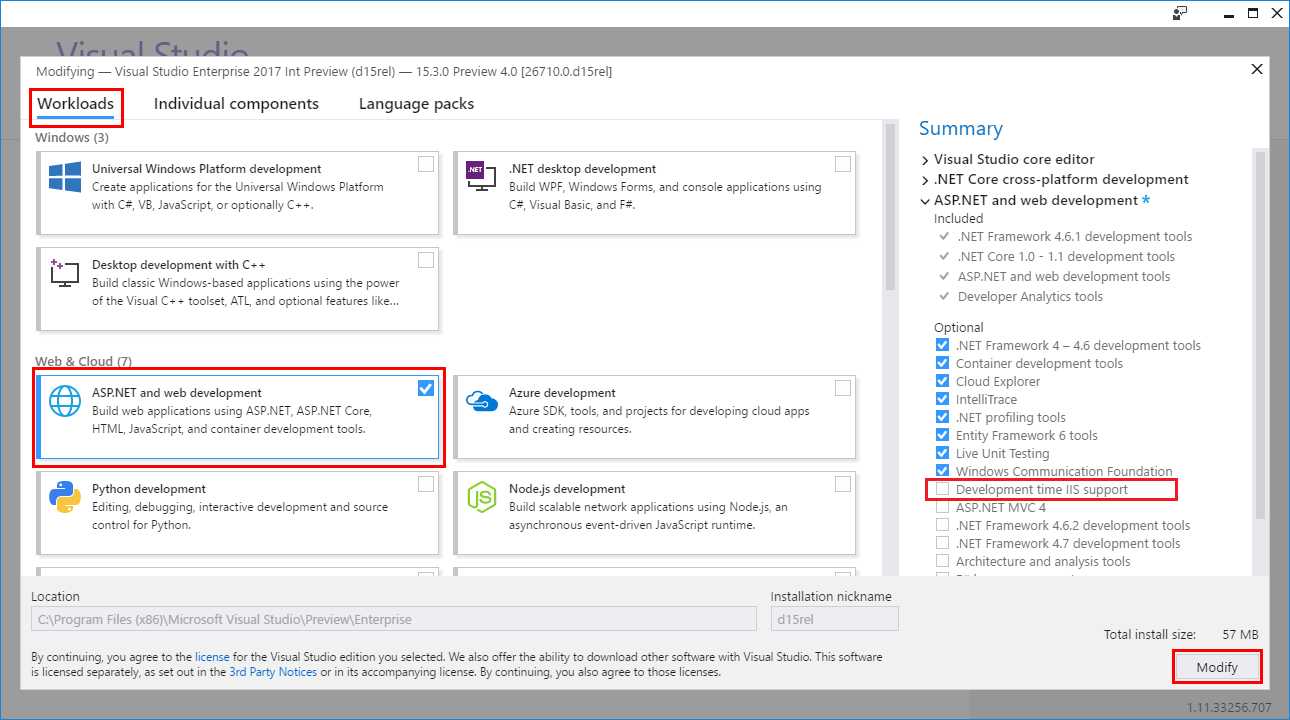The image size is (1290, 720).
Task: Check Architecture and analysis tools
Action: [x=942, y=562]
